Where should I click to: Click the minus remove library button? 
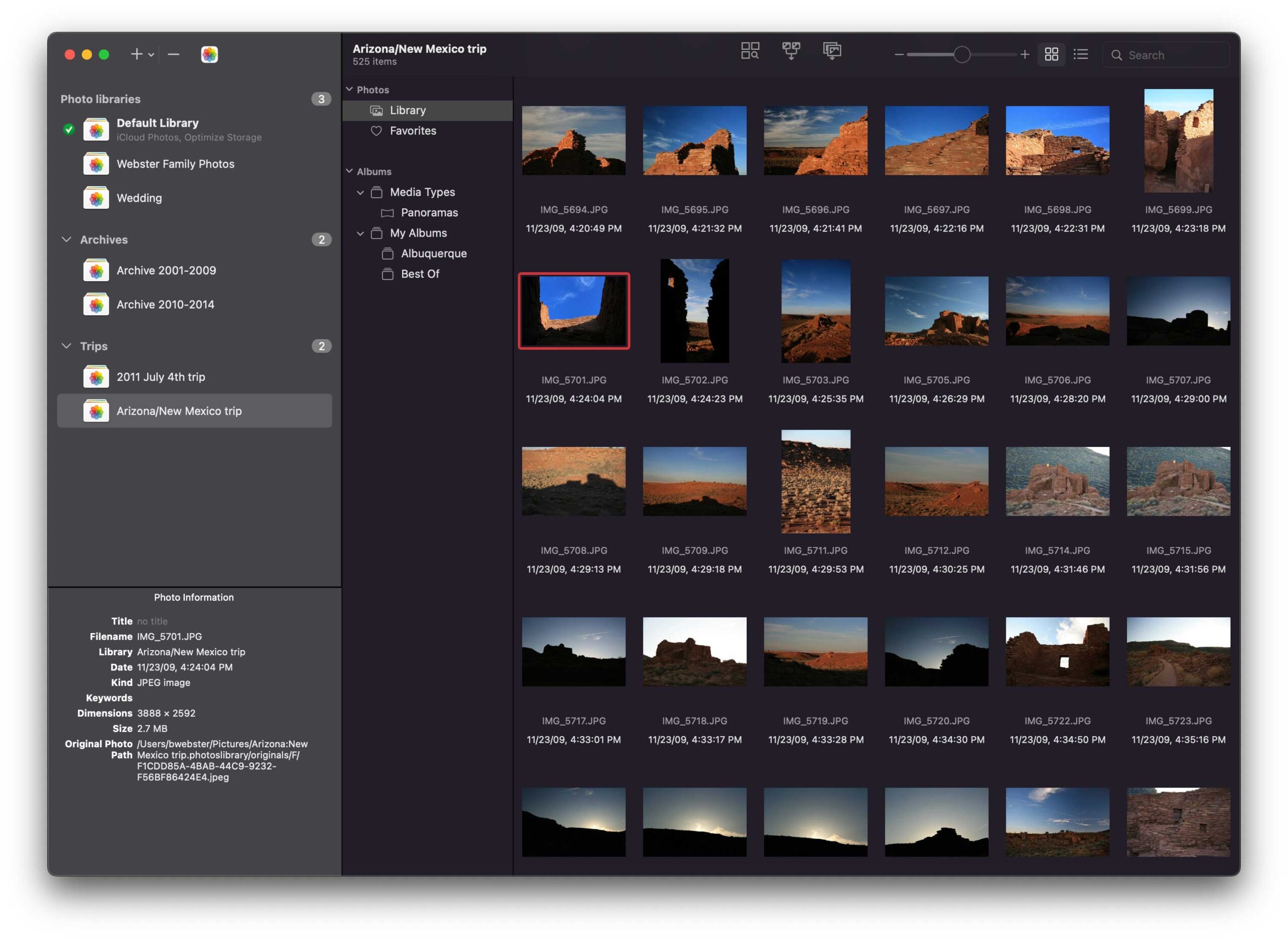click(174, 54)
